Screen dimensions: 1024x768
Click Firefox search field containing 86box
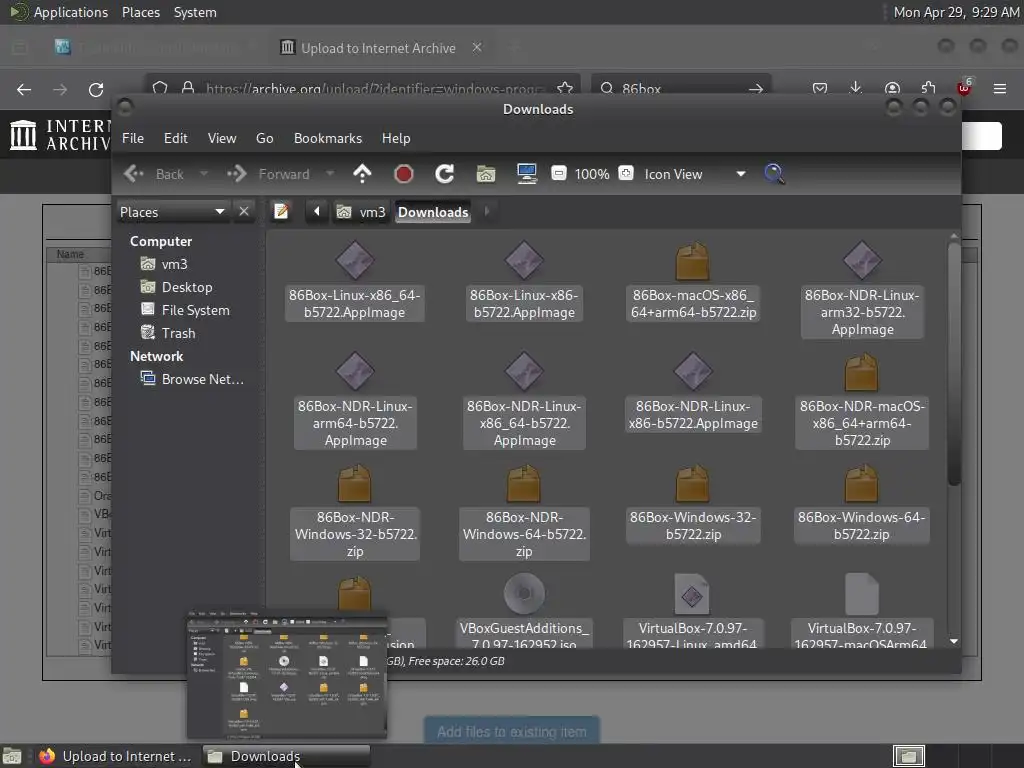681,88
